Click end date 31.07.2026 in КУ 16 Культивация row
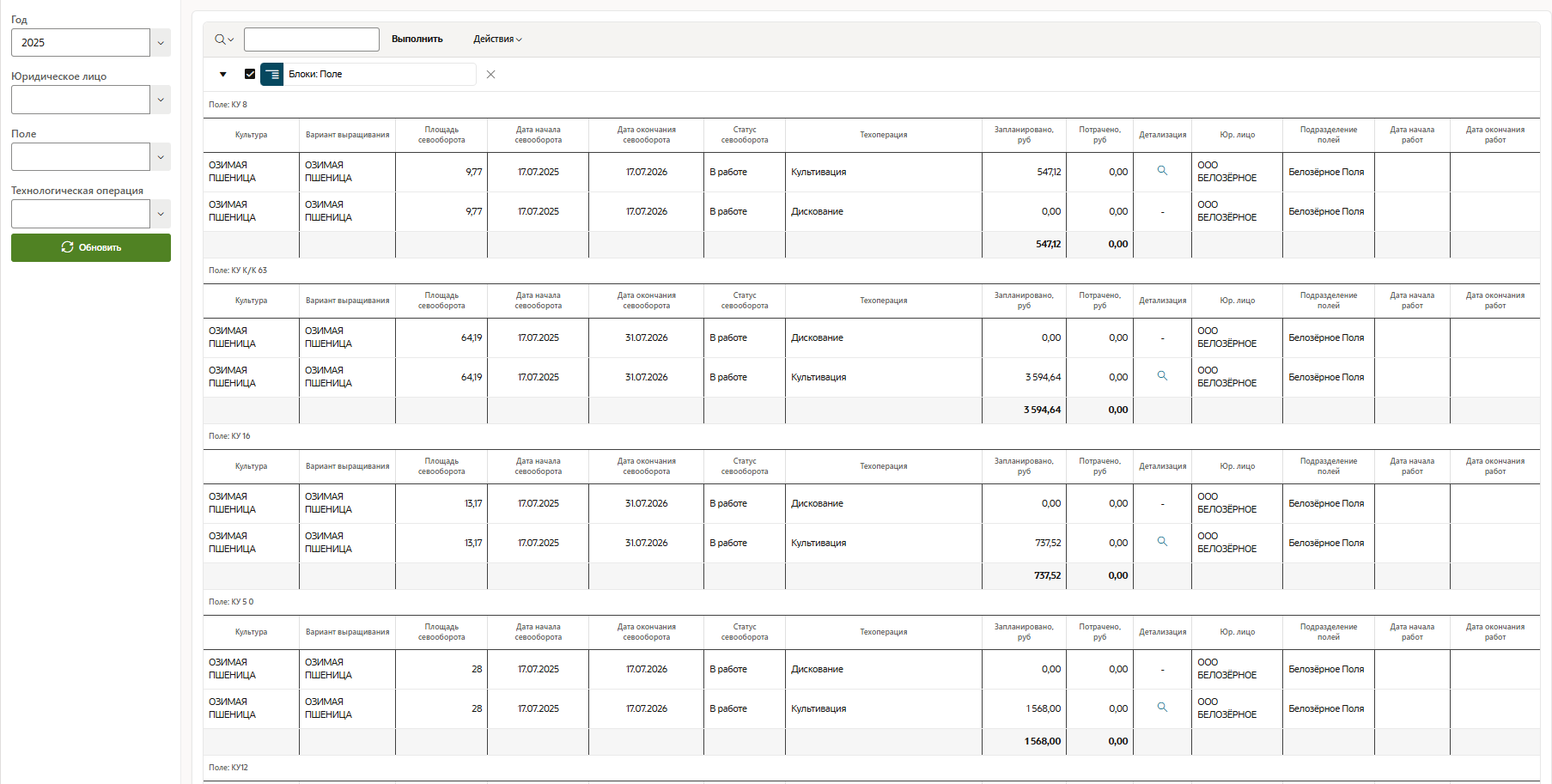 click(x=646, y=543)
